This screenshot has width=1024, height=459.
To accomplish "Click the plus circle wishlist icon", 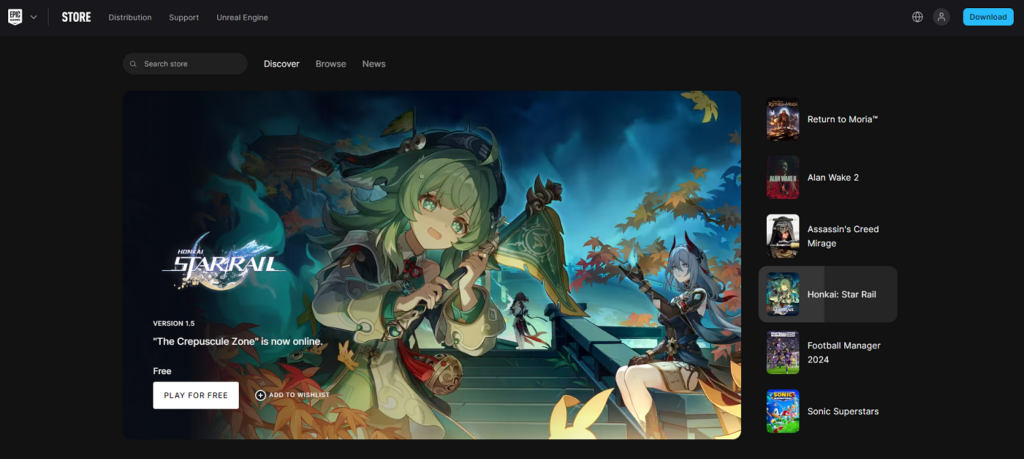I will pos(260,395).
